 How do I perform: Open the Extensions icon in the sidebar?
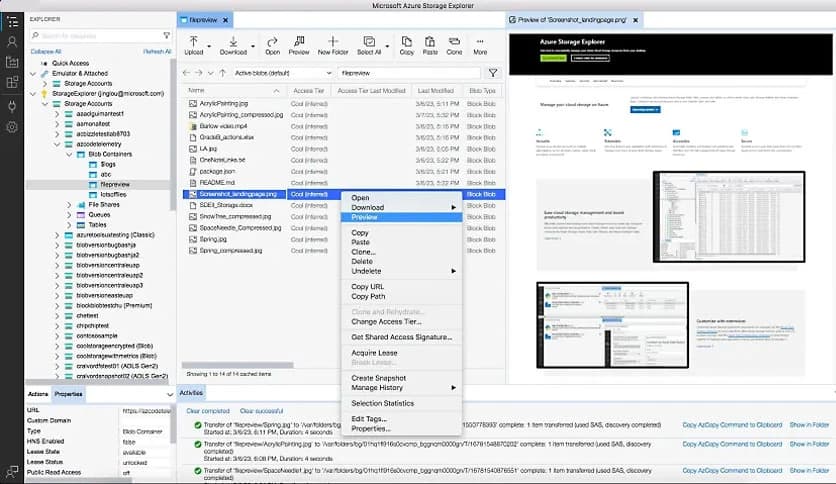(12, 83)
